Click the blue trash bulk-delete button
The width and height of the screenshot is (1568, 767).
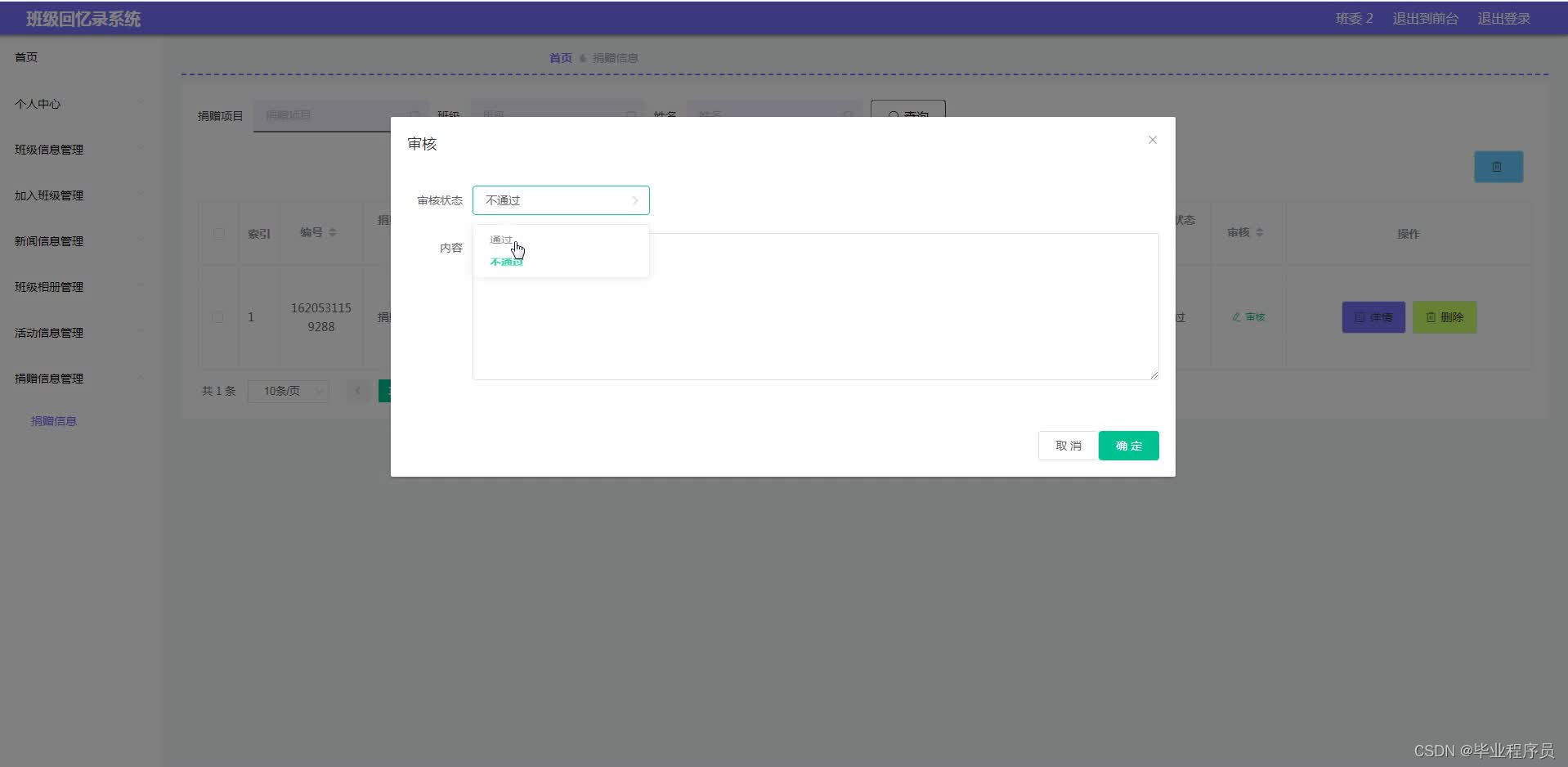tap(1498, 167)
